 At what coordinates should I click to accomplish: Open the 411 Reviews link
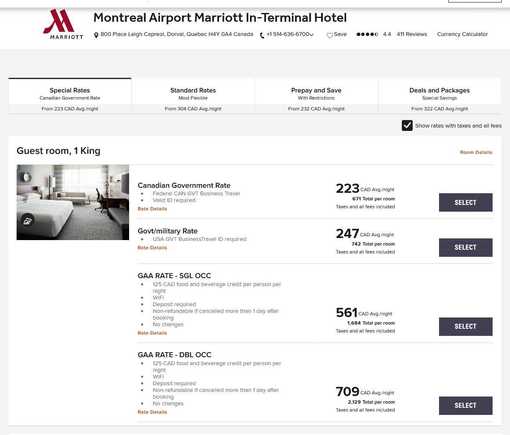[x=412, y=34]
